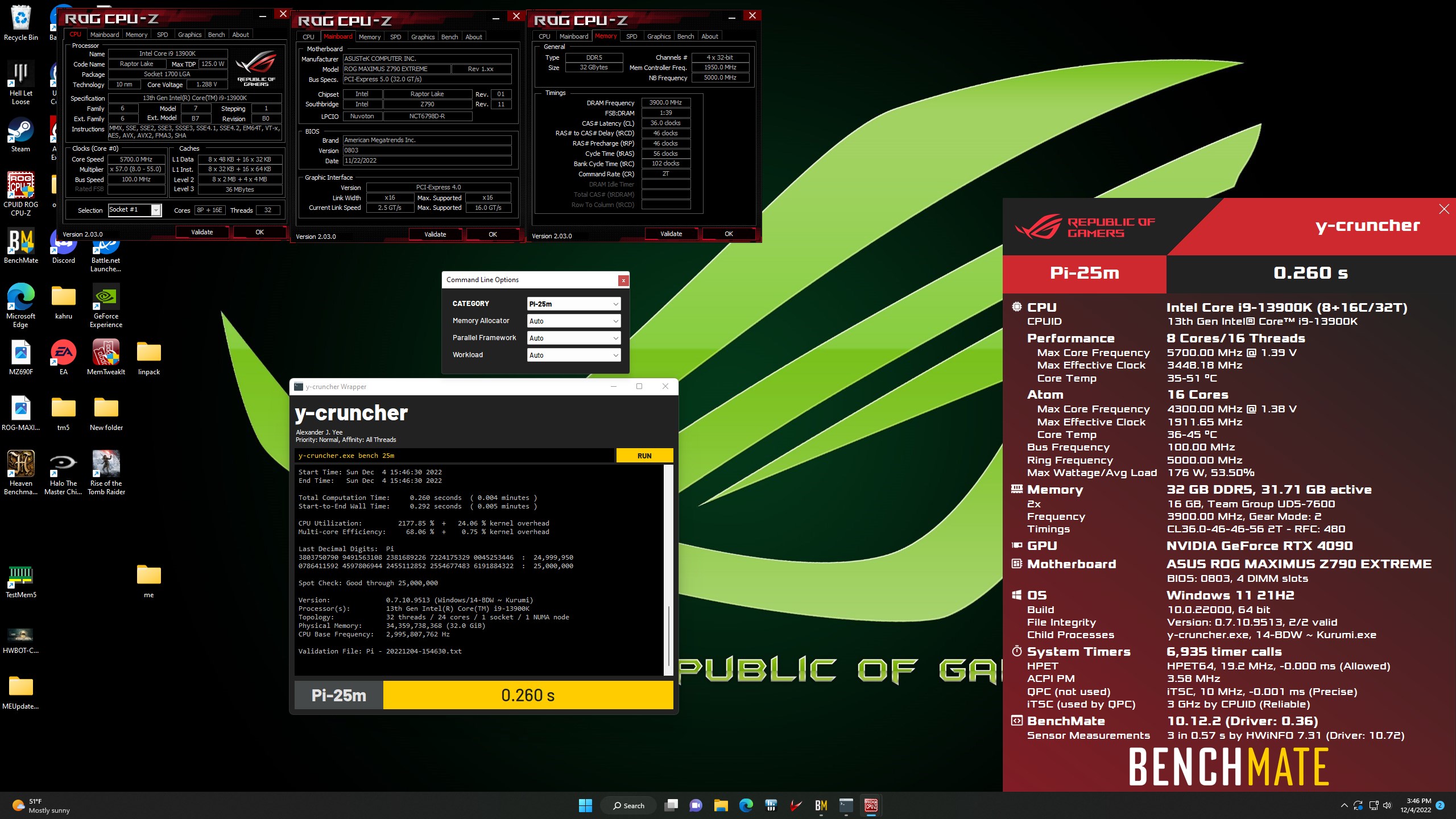Open the Recycle Bin desktop icon
The image size is (1456, 819).
coord(21,23)
